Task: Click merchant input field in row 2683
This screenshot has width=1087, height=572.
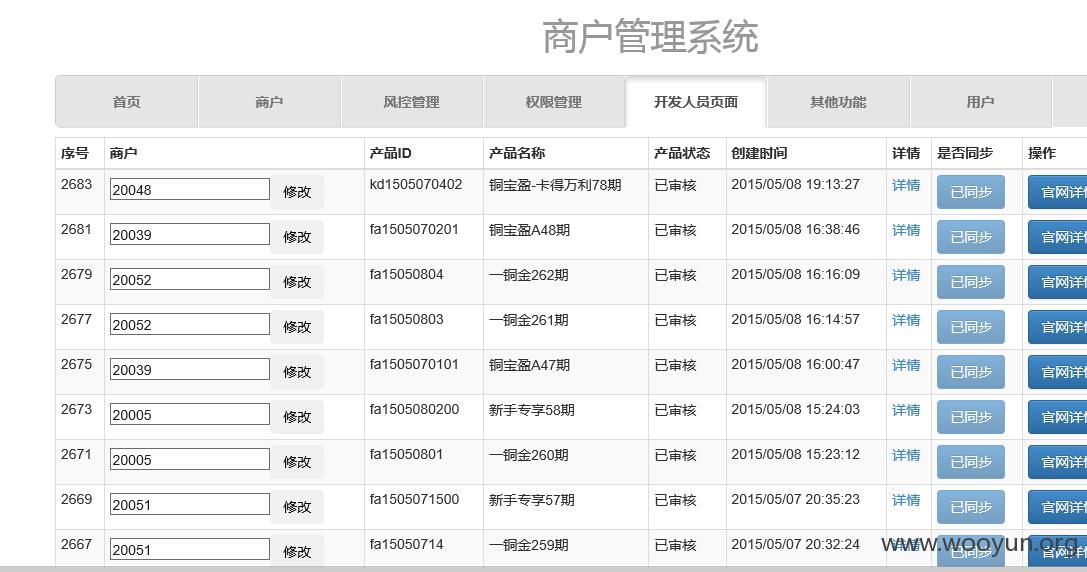Action: 189,189
